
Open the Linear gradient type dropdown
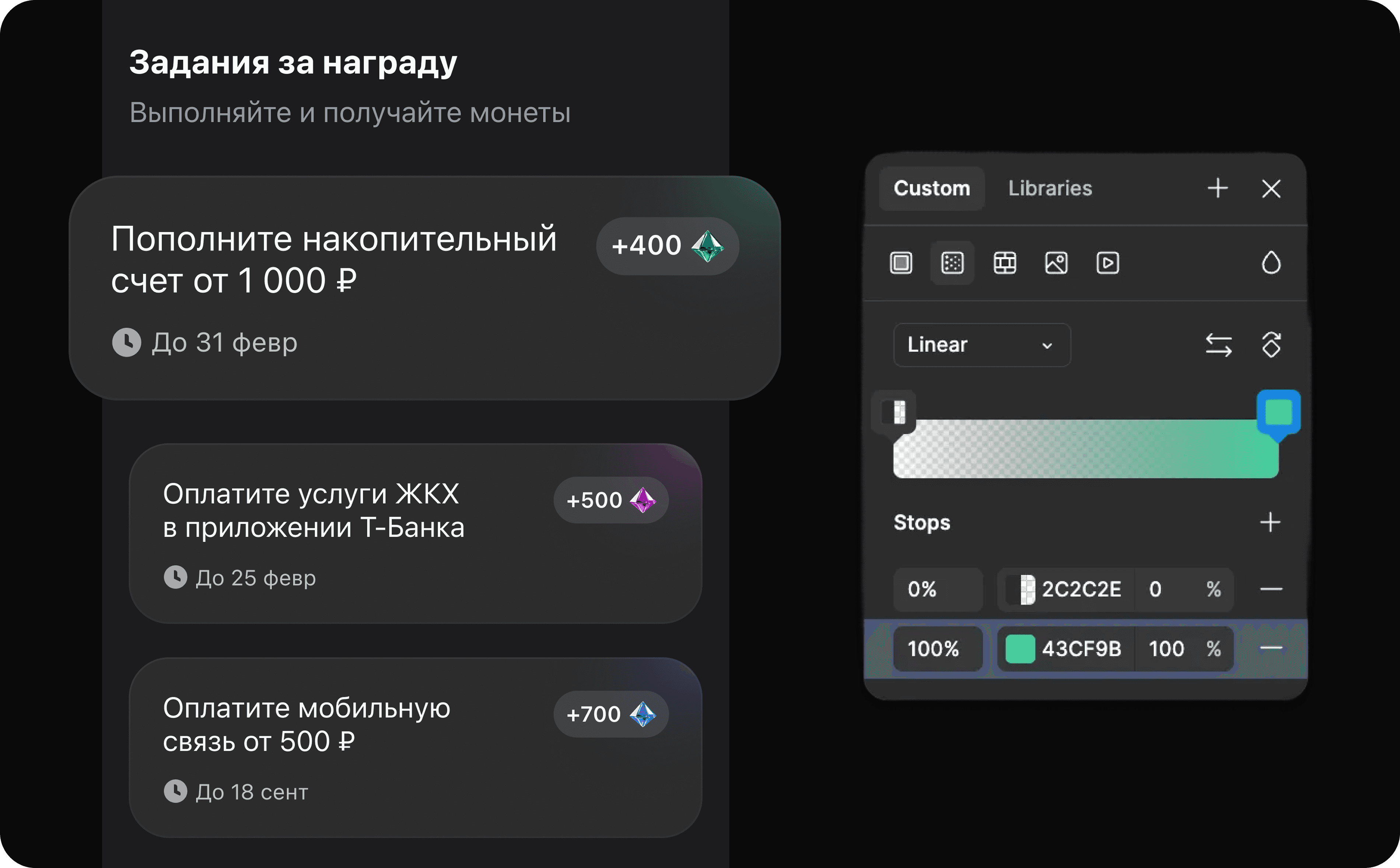point(981,345)
